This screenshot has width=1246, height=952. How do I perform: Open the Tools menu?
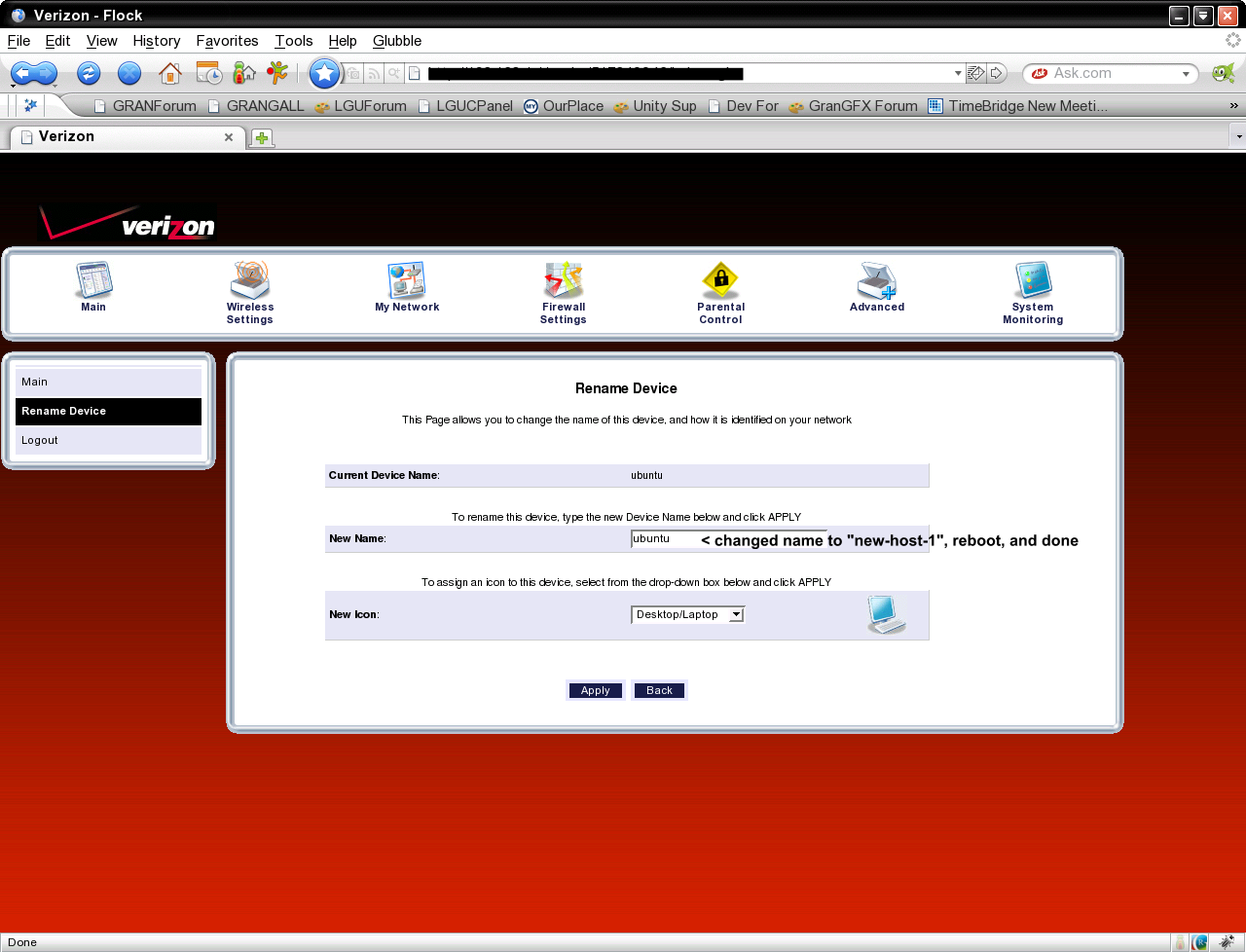point(293,41)
